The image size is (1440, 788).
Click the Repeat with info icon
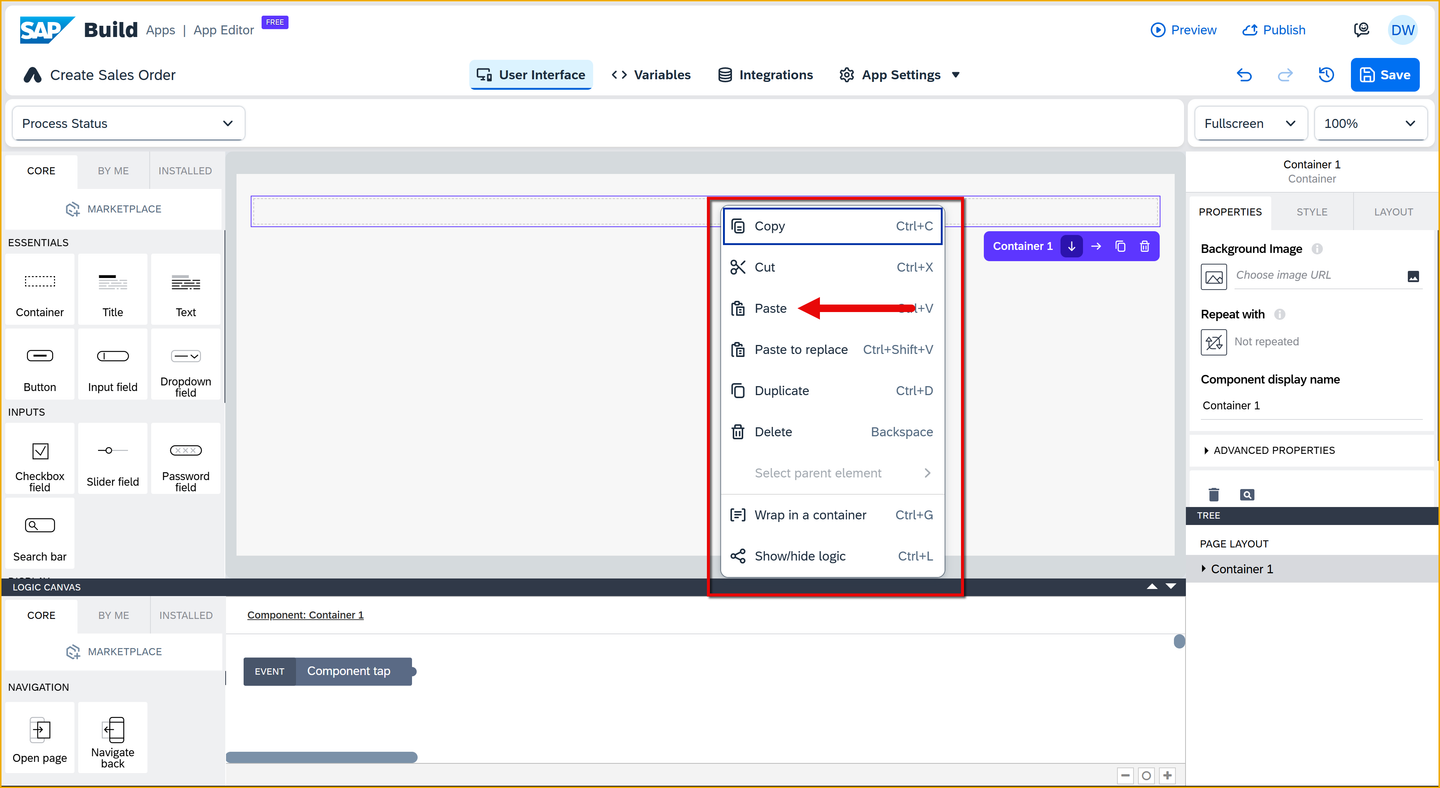point(1280,314)
